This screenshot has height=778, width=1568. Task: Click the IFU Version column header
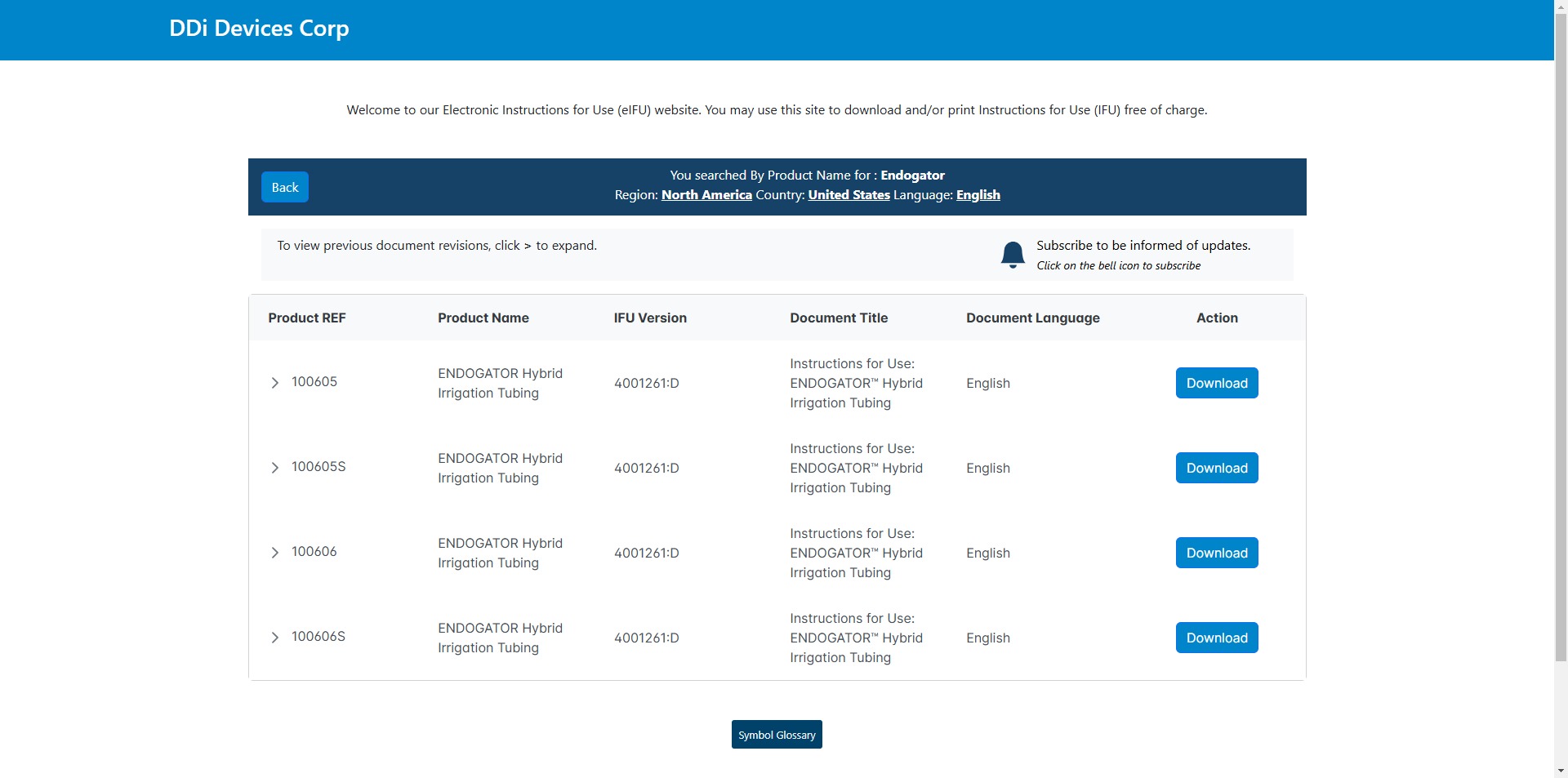tap(650, 318)
